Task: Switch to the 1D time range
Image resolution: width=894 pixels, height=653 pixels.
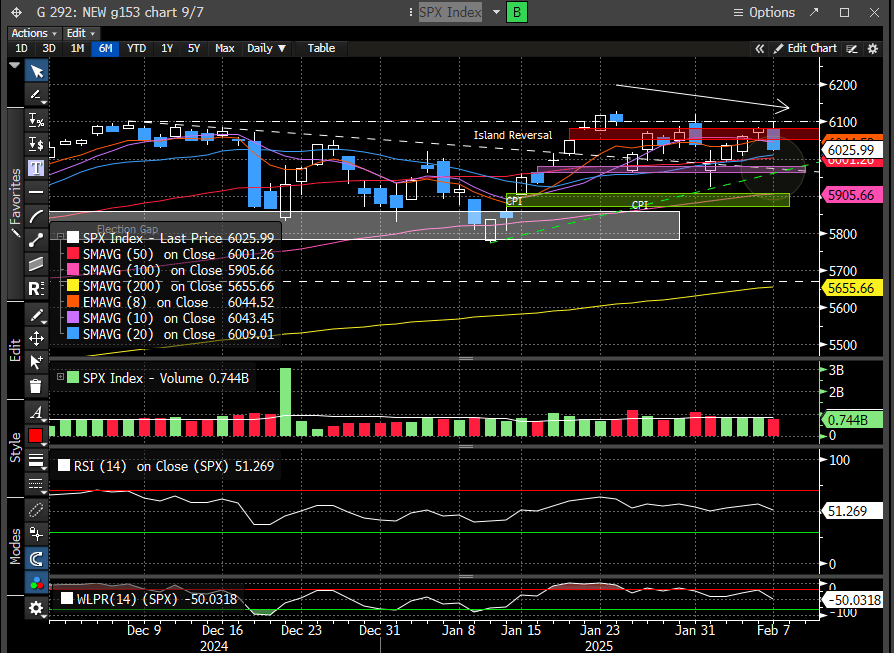Action: tap(21, 48)
